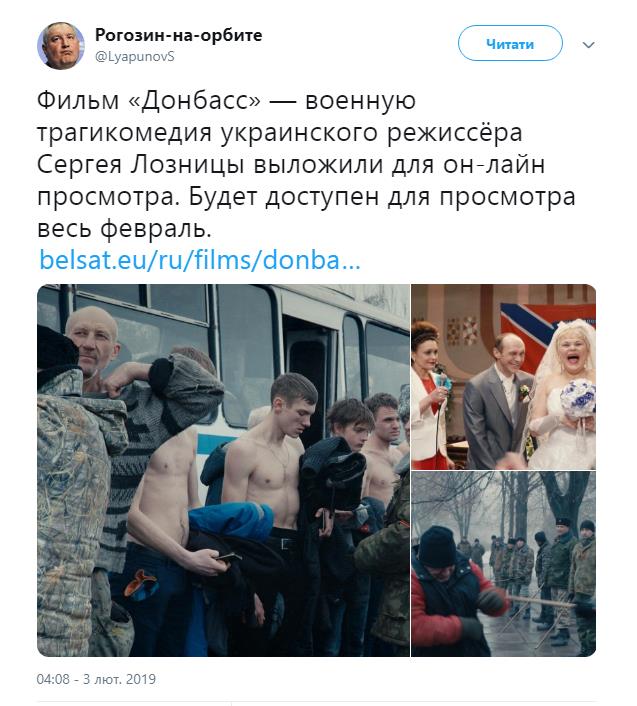Click the 04:08 - 3 лют. 2019 timestamp
This screenshot has width=637, height=706.
pos(96,679)
